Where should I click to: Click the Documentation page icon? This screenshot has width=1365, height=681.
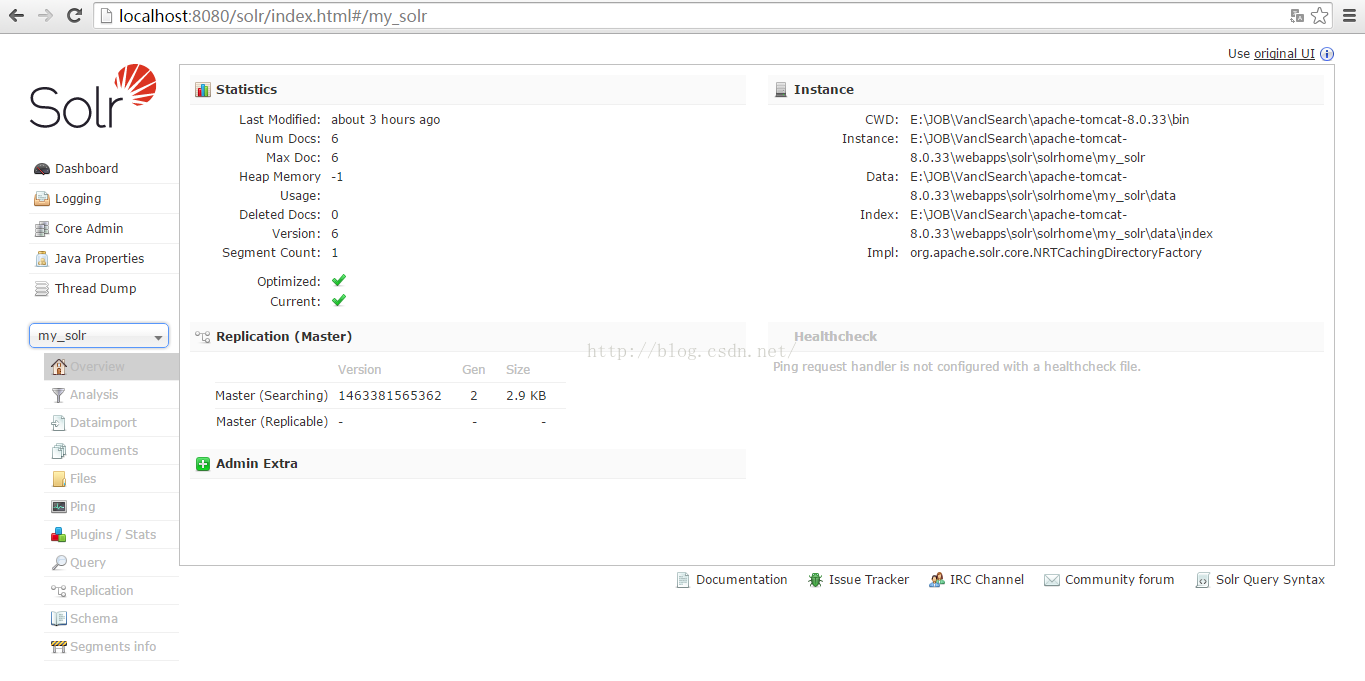683,580
